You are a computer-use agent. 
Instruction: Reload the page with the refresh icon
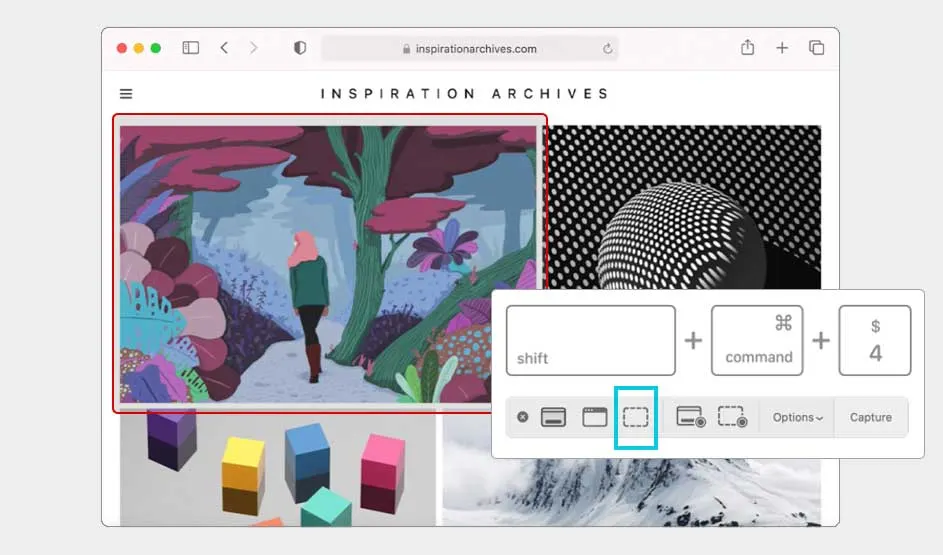click(608, 49)
